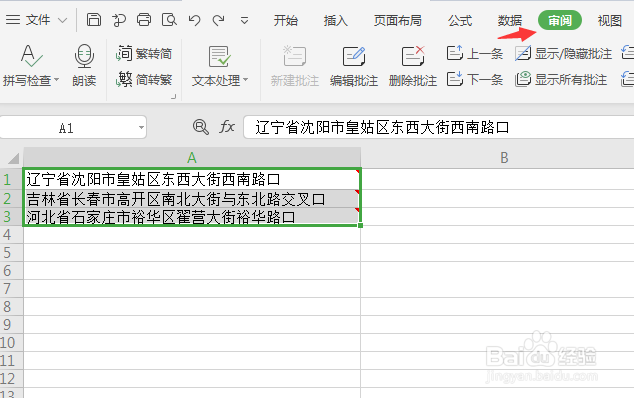
Task: Open Print Preview icon
Action: click(x=169, y=19)
